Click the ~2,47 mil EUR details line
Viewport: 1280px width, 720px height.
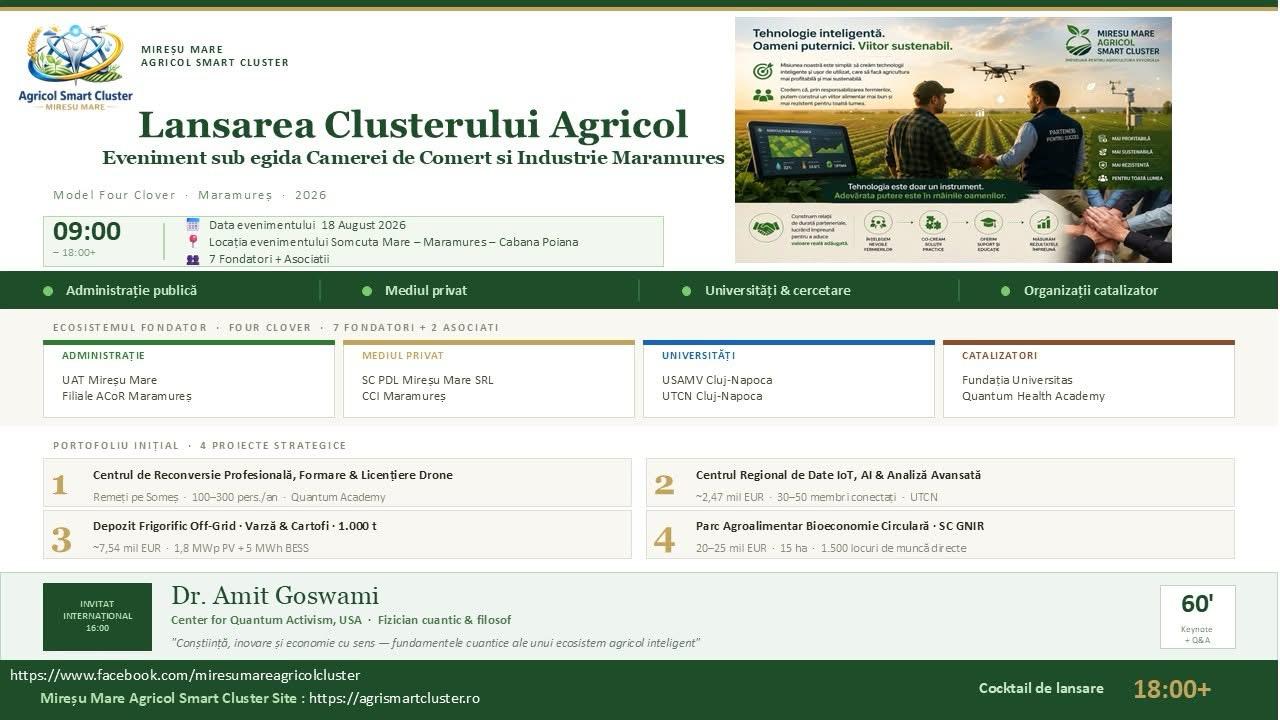coord(817,497)
